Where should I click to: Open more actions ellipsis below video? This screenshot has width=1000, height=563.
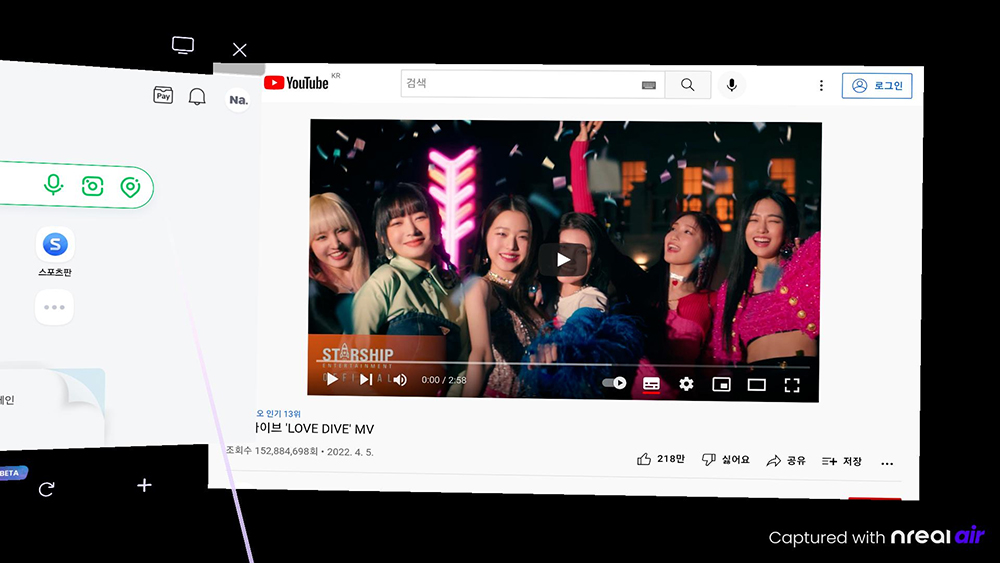click(887, 464)
